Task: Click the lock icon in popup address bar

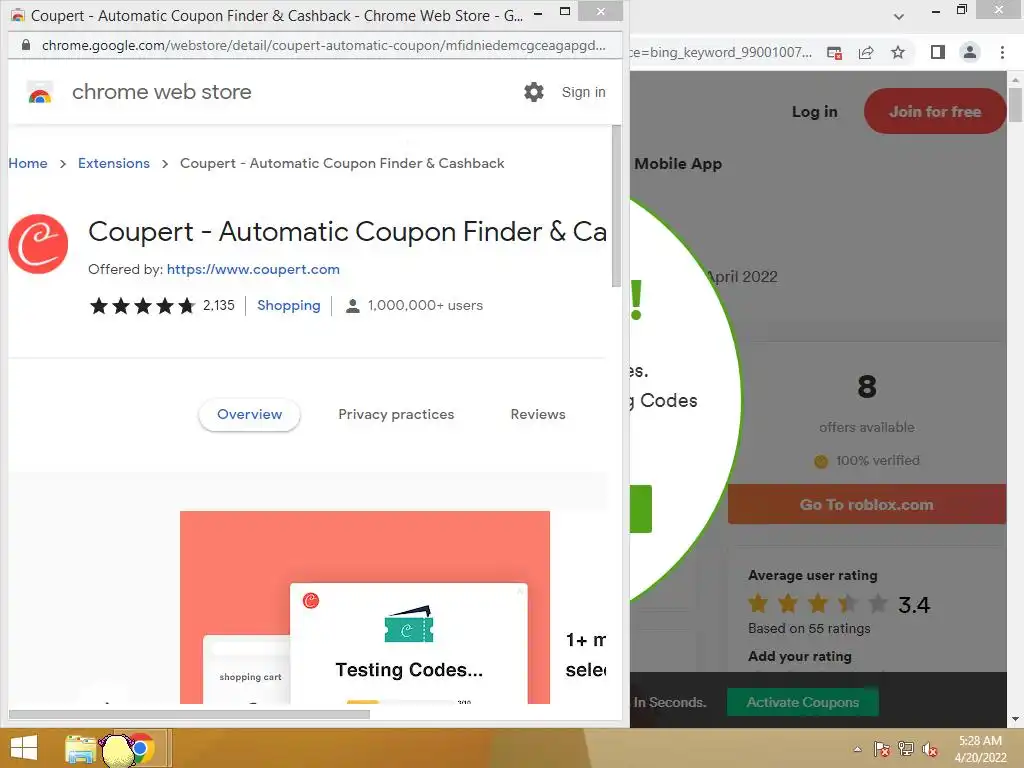Action: coord(25,45)
